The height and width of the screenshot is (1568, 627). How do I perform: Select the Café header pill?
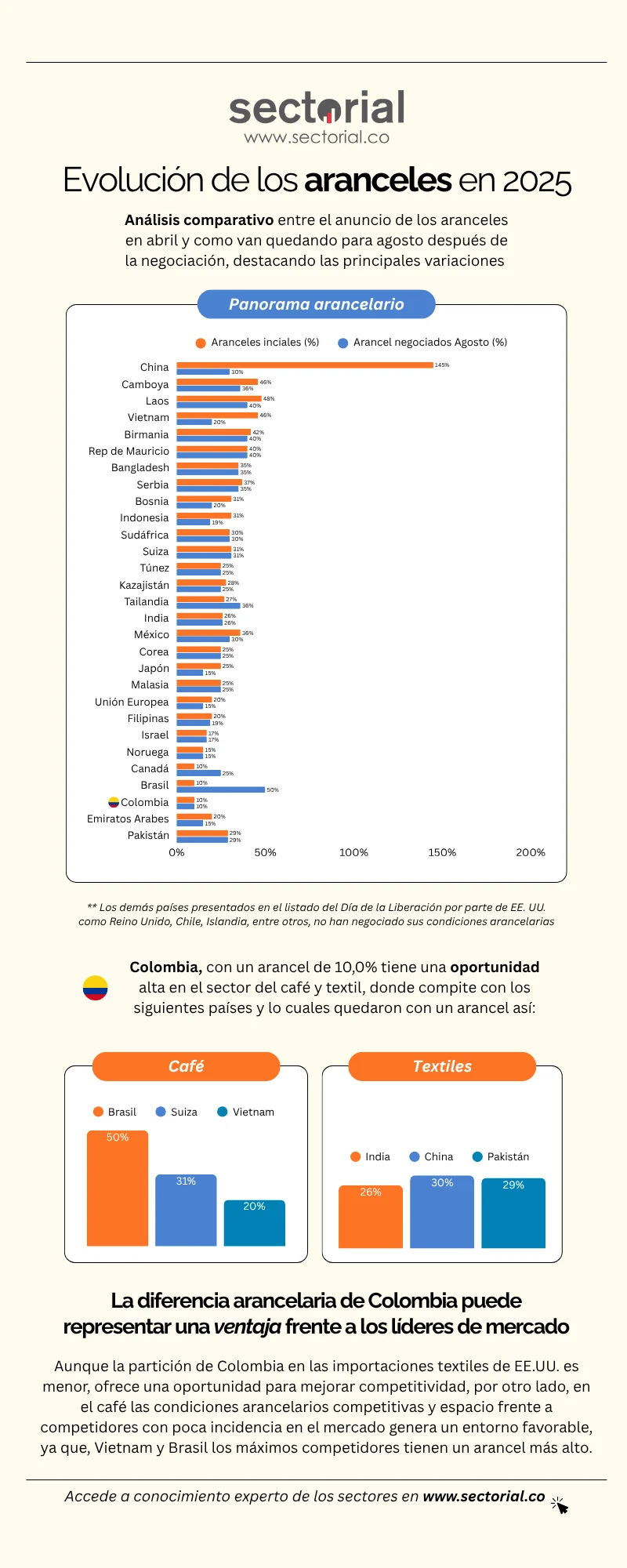[x=186, y=1066]
